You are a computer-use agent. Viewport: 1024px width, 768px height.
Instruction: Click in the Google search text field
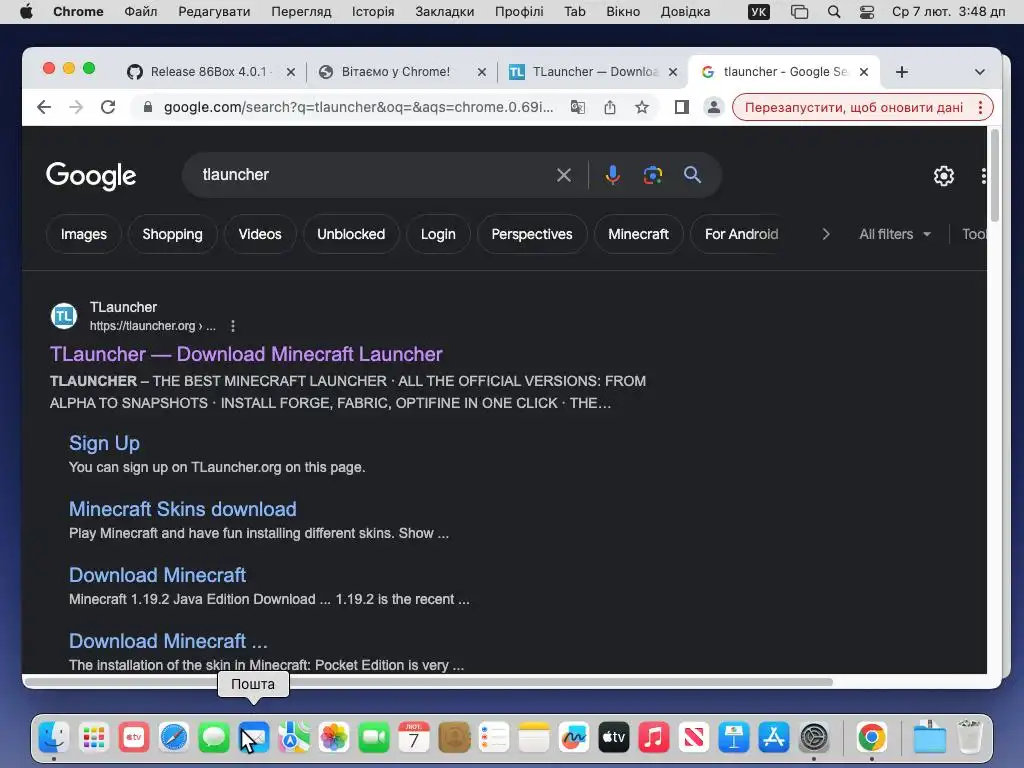(372, 175)
